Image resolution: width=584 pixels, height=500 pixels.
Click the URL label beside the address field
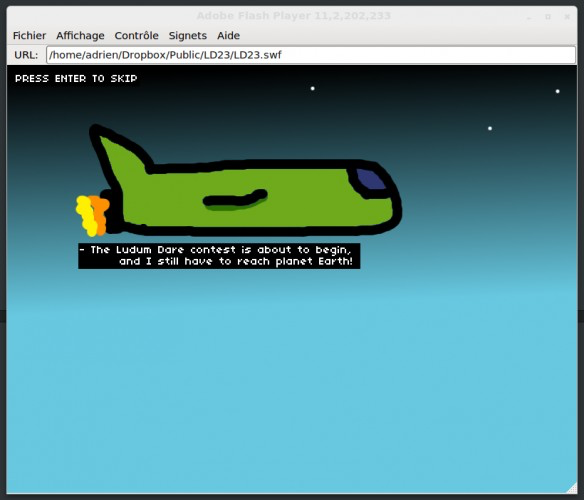26,55
